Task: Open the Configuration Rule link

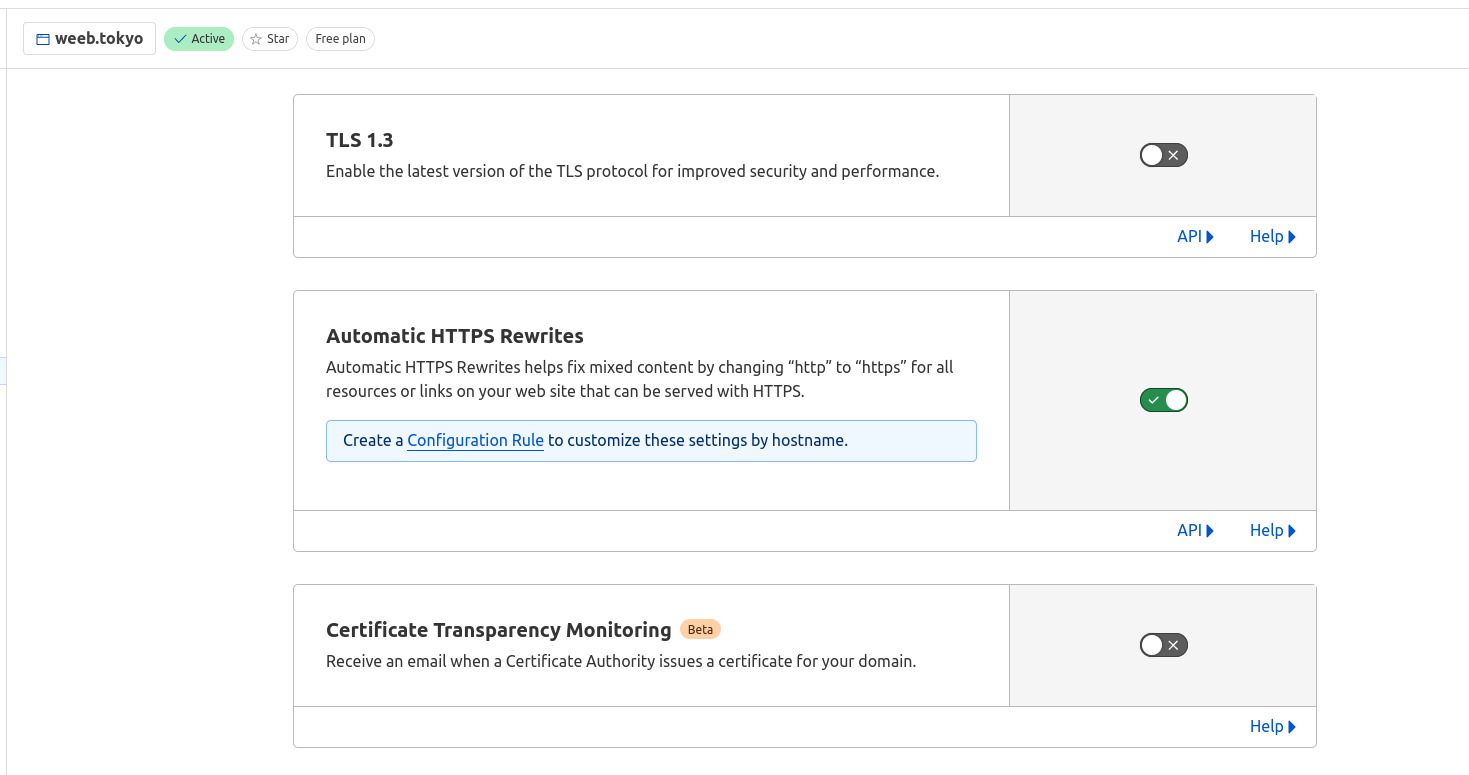Action: point(475,441)
